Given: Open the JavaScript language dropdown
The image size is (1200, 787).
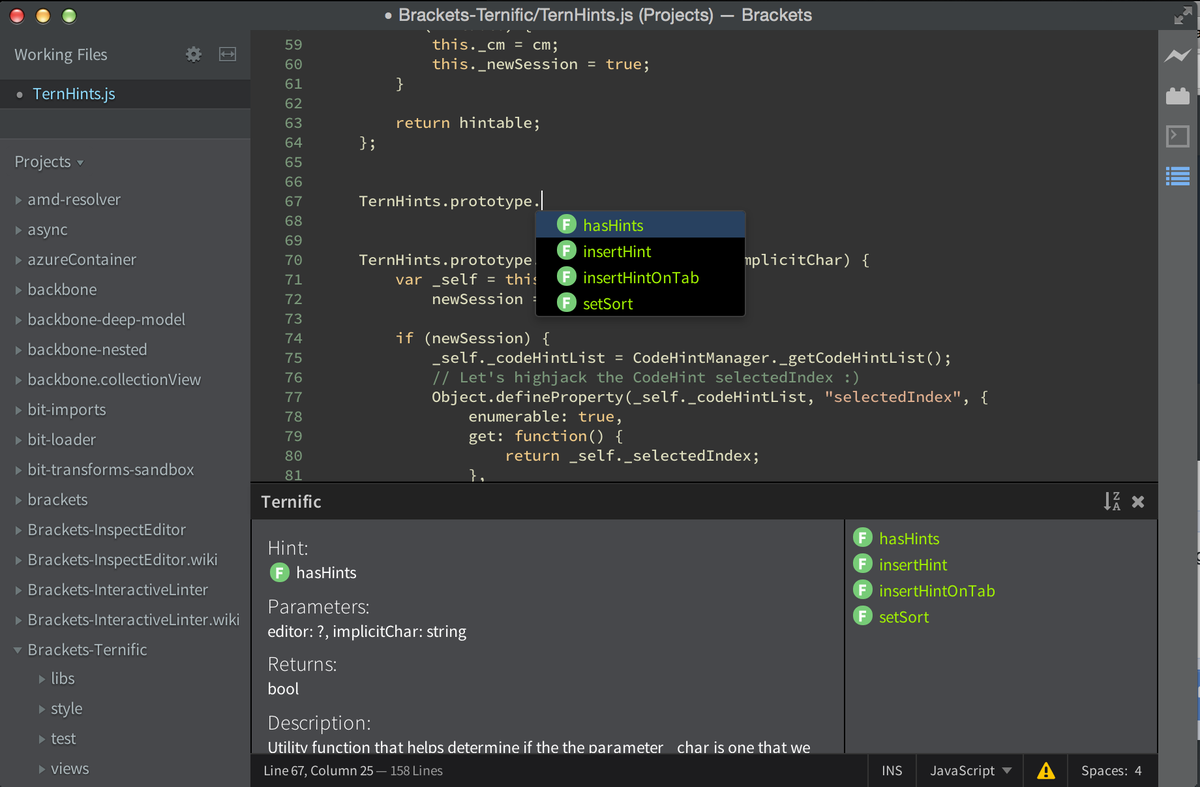Looking at the screenshot, I should click(970, 770).
